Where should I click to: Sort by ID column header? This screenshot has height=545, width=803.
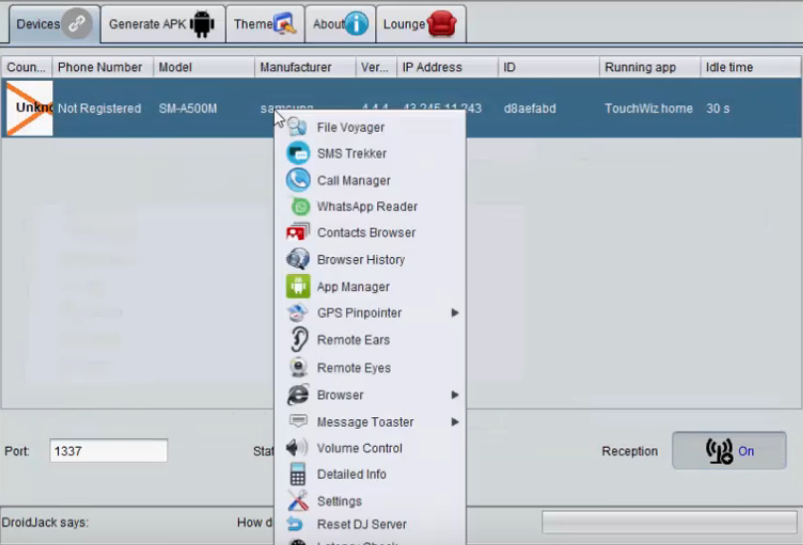[x=548, y=67]
